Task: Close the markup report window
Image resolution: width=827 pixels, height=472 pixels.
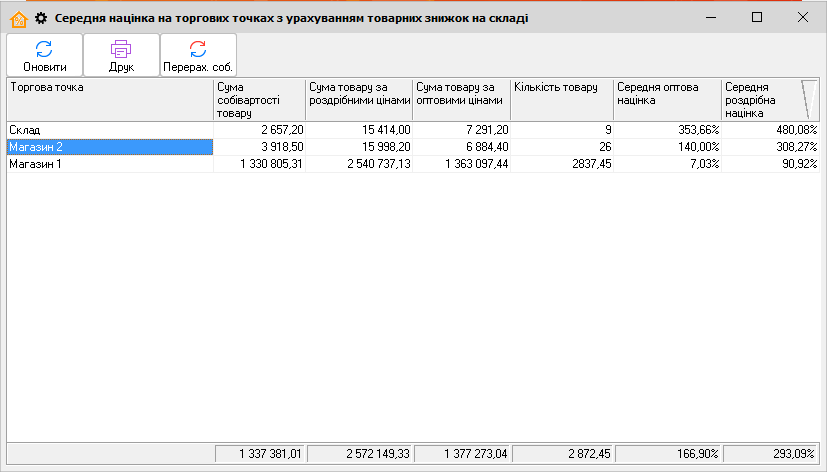Action: (802, 17)
